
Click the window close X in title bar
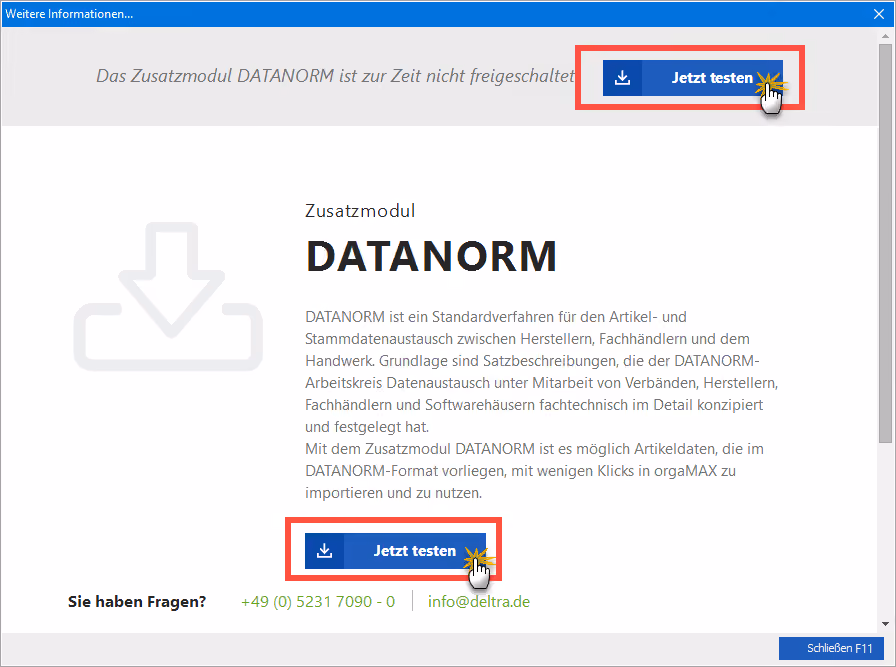pos(879,14)
